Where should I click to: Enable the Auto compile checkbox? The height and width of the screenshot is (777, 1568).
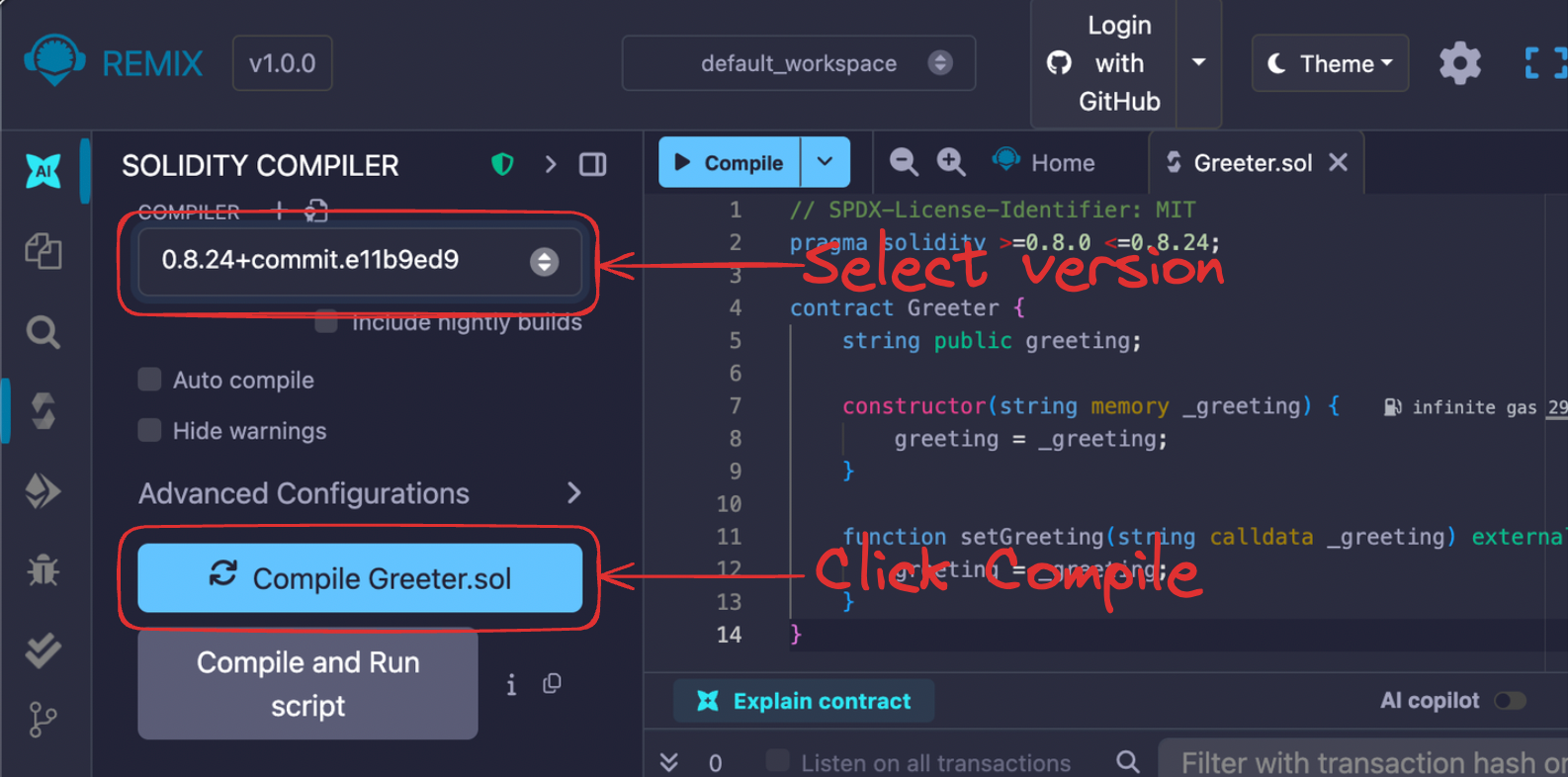[x=149, y=380]
